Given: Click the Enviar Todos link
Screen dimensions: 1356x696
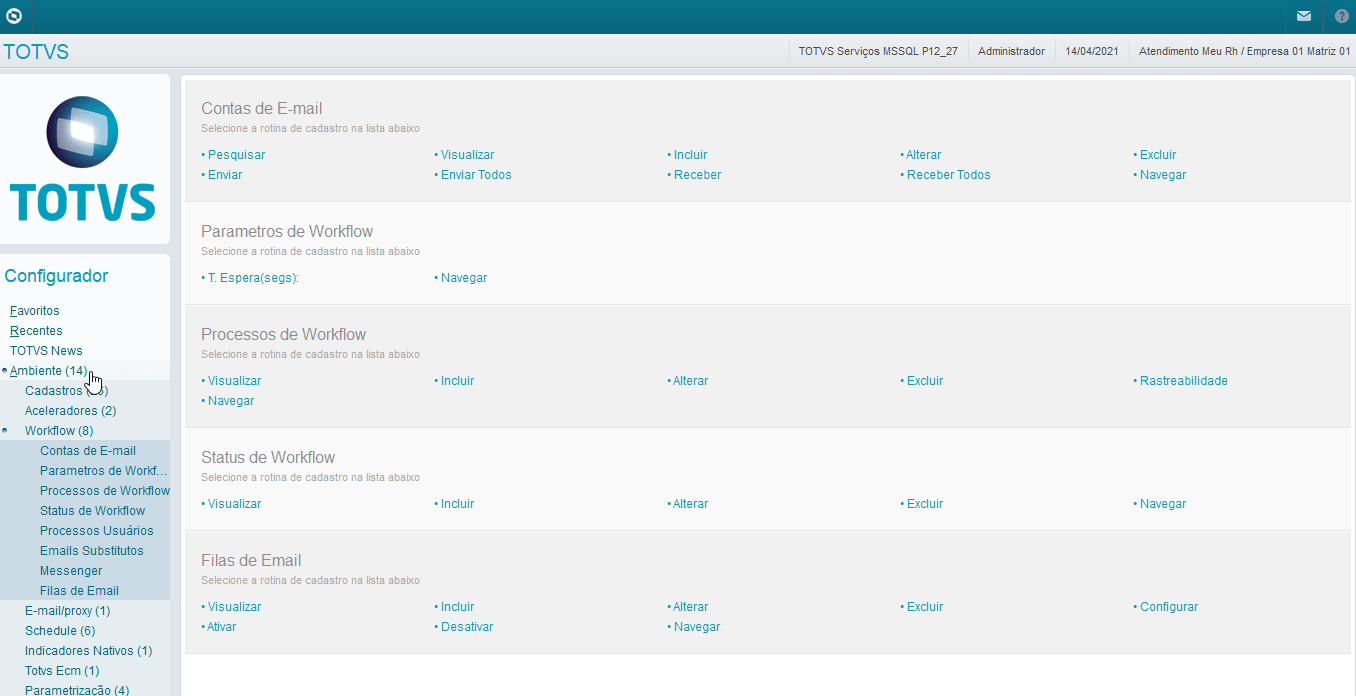Looking at the screenshot, I should [x=476, y=175].
